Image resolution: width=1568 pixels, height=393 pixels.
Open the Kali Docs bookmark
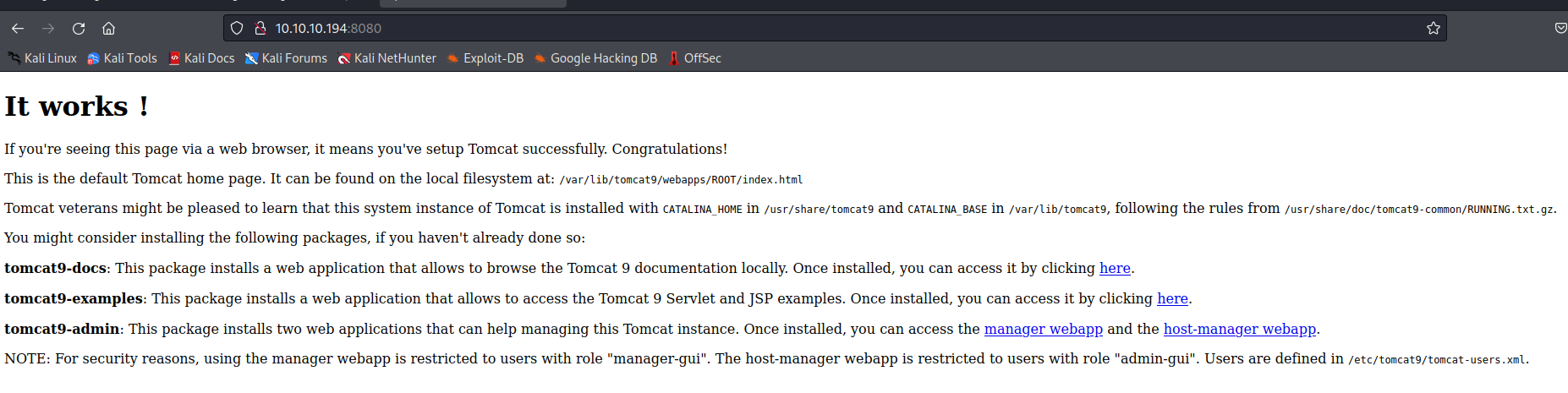point(201,58)
